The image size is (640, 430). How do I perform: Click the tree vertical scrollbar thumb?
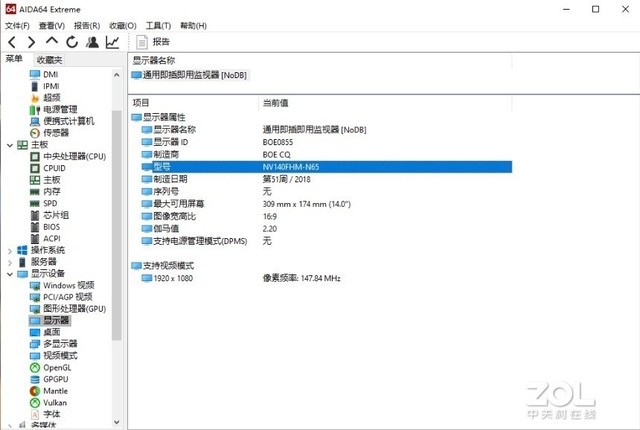117,225
